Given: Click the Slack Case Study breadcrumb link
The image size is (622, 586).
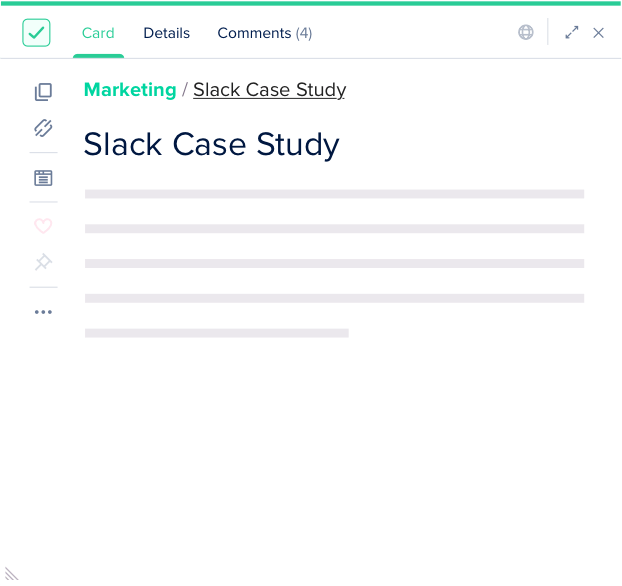Looking at the screenshot, I should 269,90.
